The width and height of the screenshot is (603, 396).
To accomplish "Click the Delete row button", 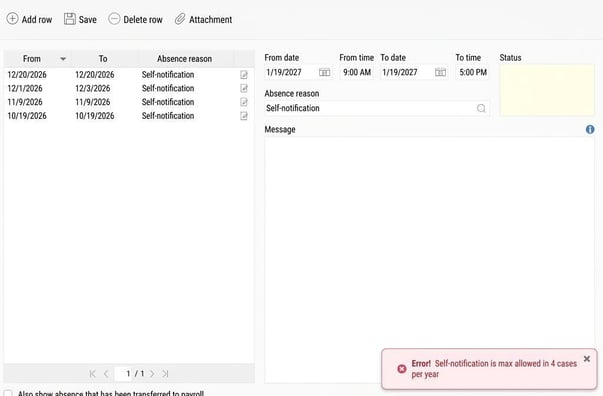I will 135,19.
